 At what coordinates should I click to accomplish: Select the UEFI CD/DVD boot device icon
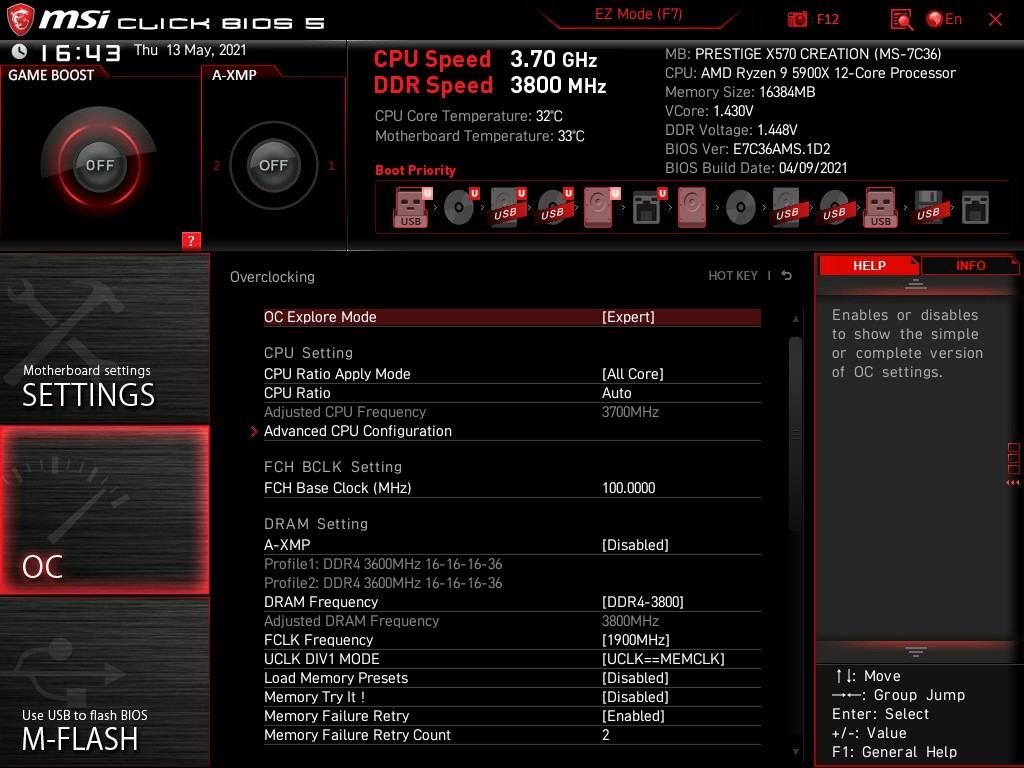460,208
